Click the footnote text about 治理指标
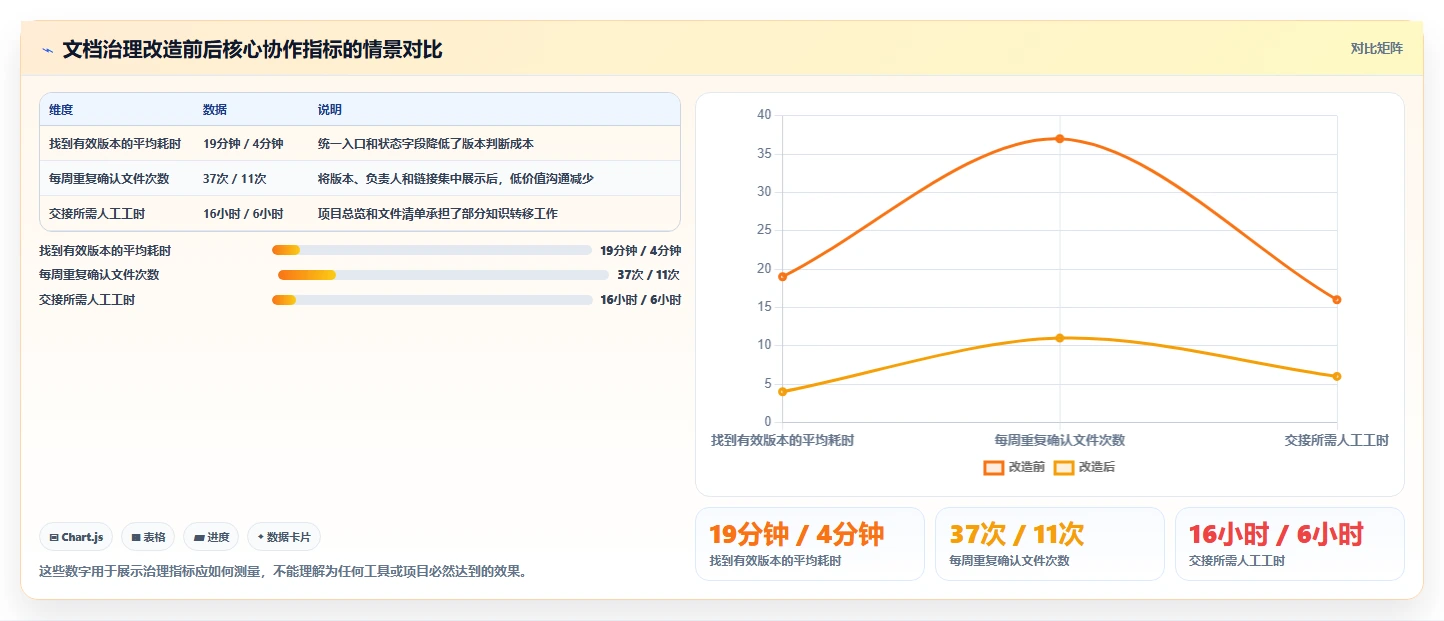Viewport: 1444px width, 621px height. (282, 572)
